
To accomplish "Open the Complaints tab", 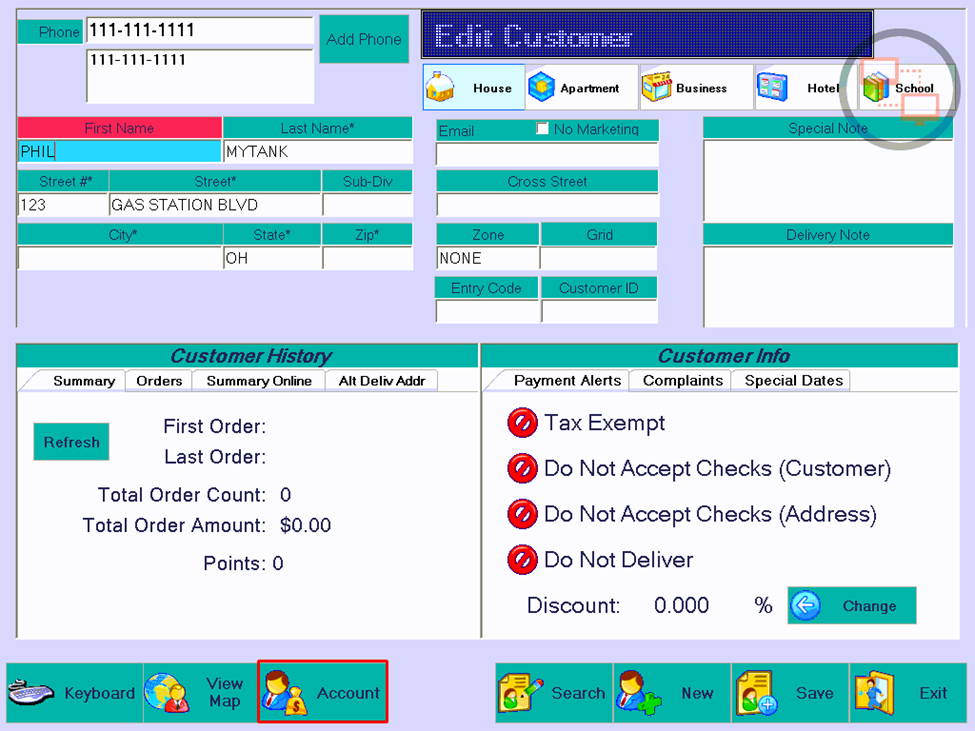I will point(682,380).
